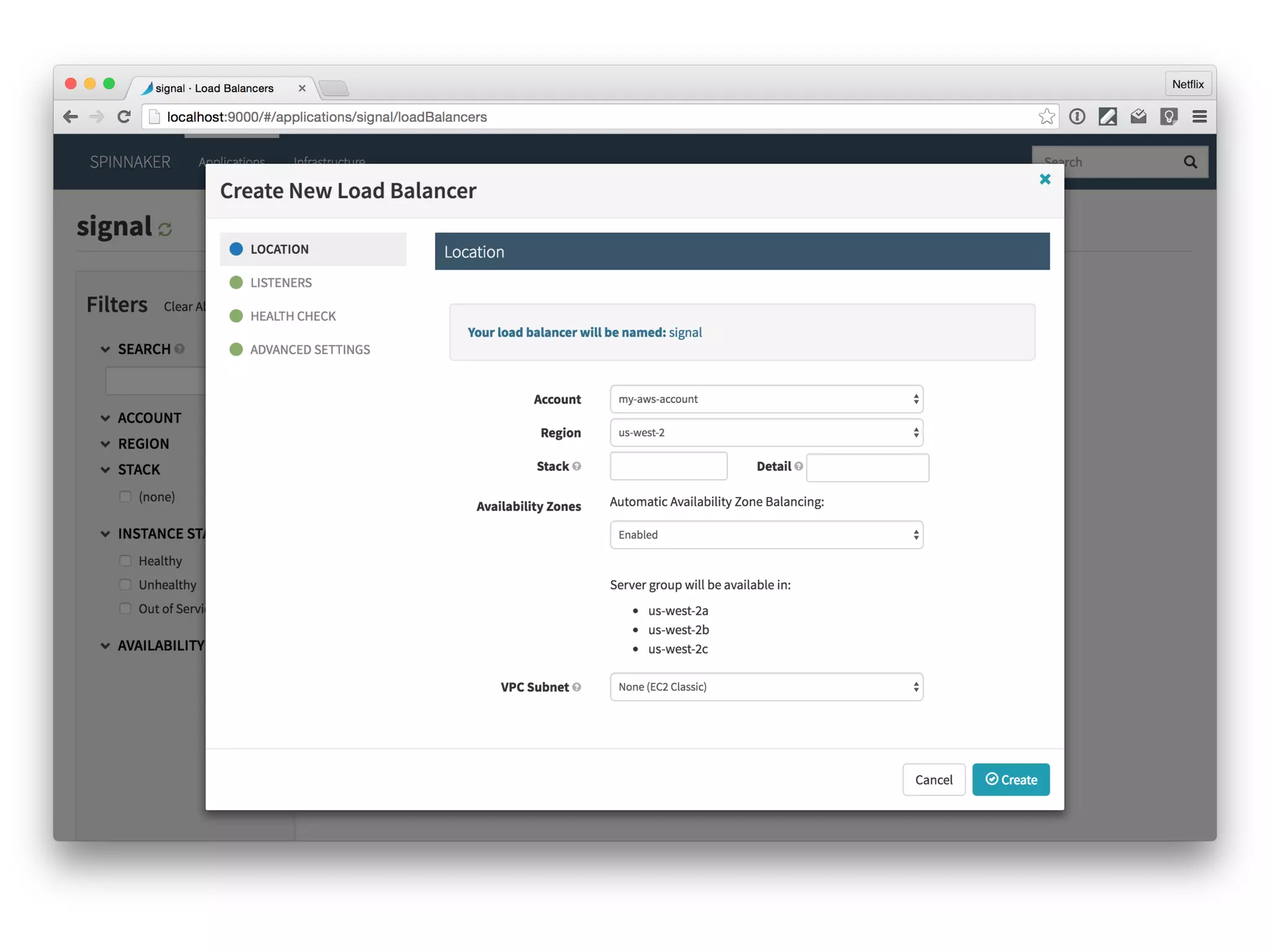Image resolution: width=1270 pixels, height=952 pixels.
Task: Click the browser reload icon
Action: pos(124,117)
